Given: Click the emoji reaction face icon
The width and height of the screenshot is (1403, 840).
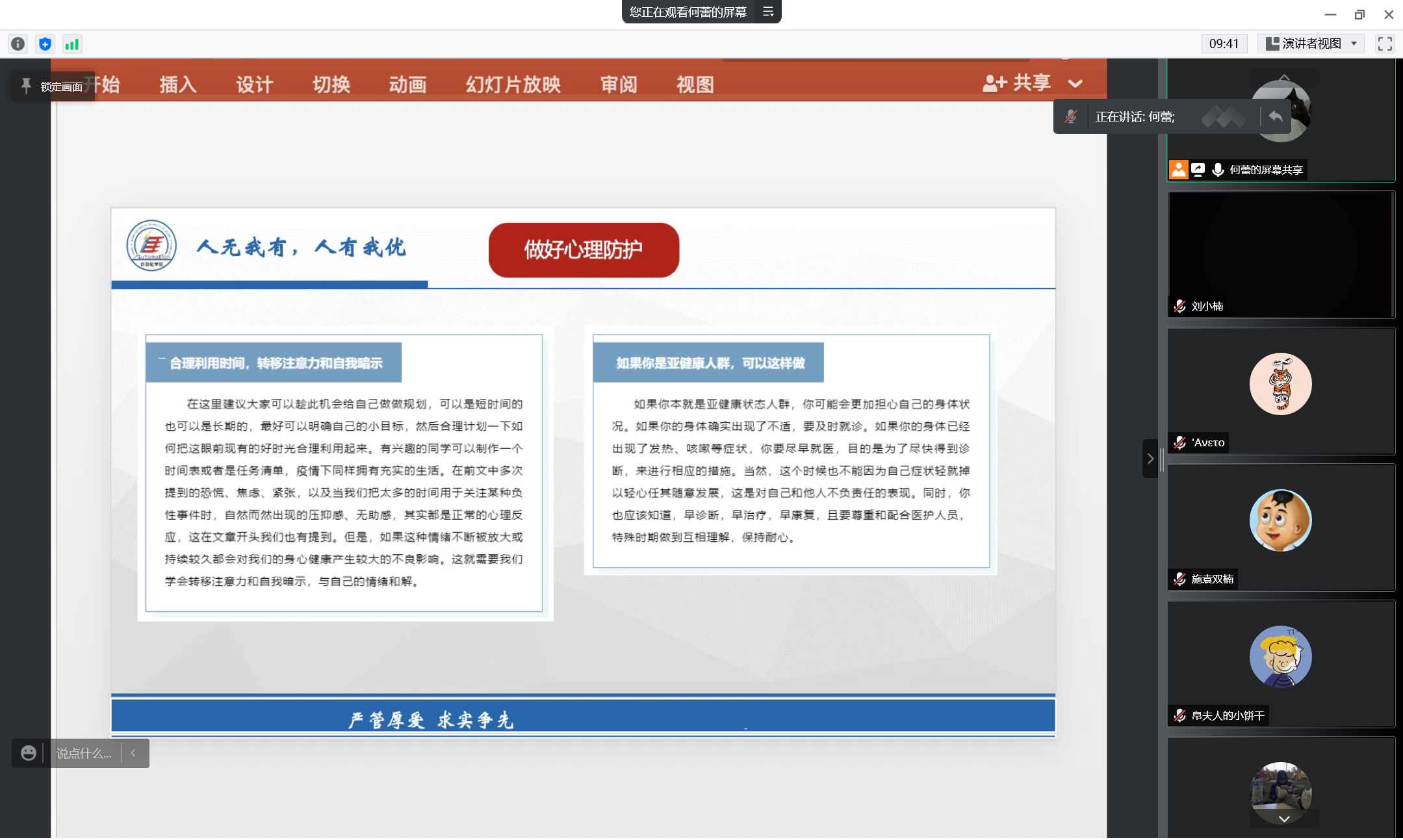Looking at the screenshot, I should click(x=28, y=753).
